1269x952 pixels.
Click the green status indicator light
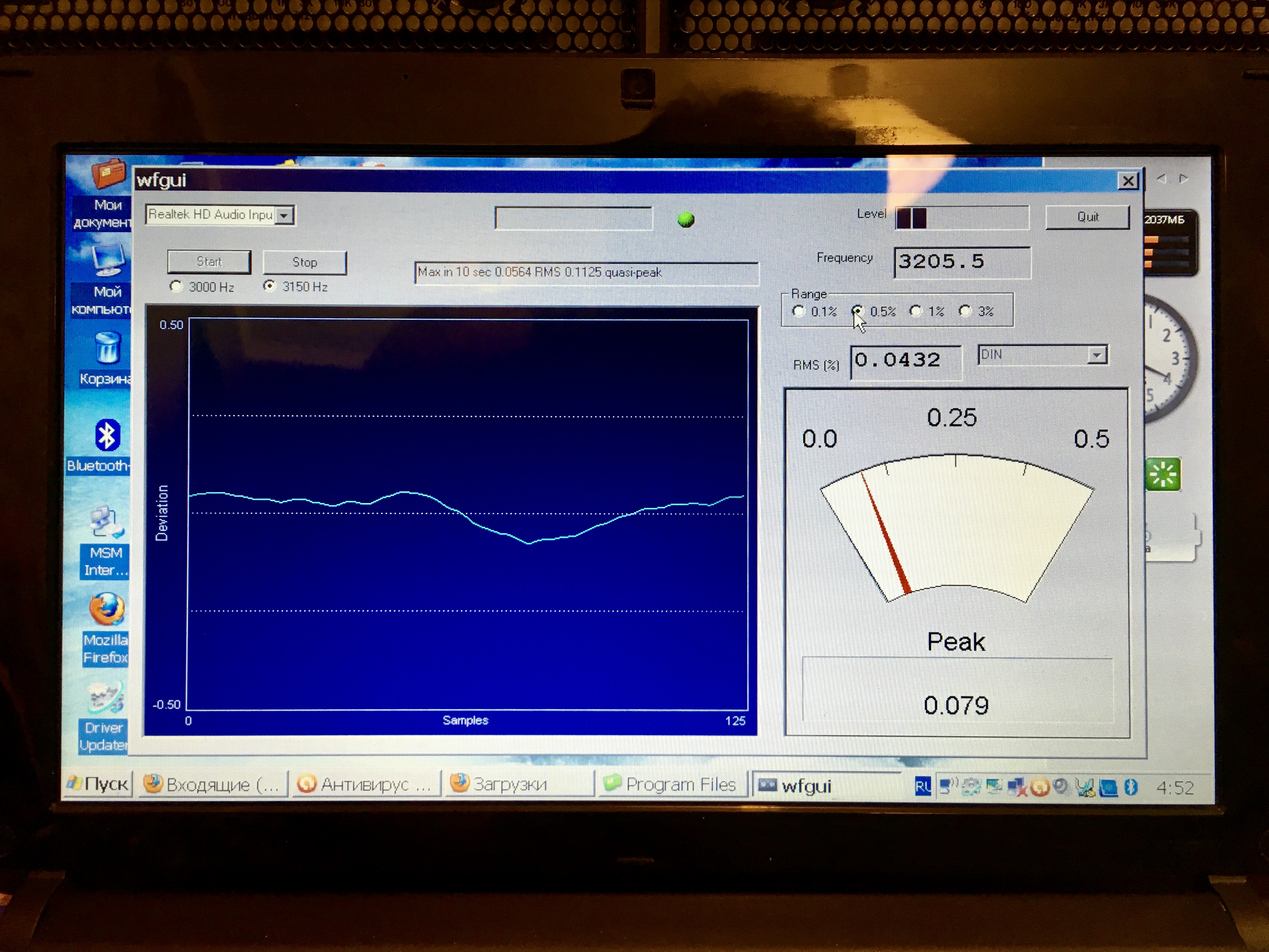pyautogui.click(x=686, y=219)
